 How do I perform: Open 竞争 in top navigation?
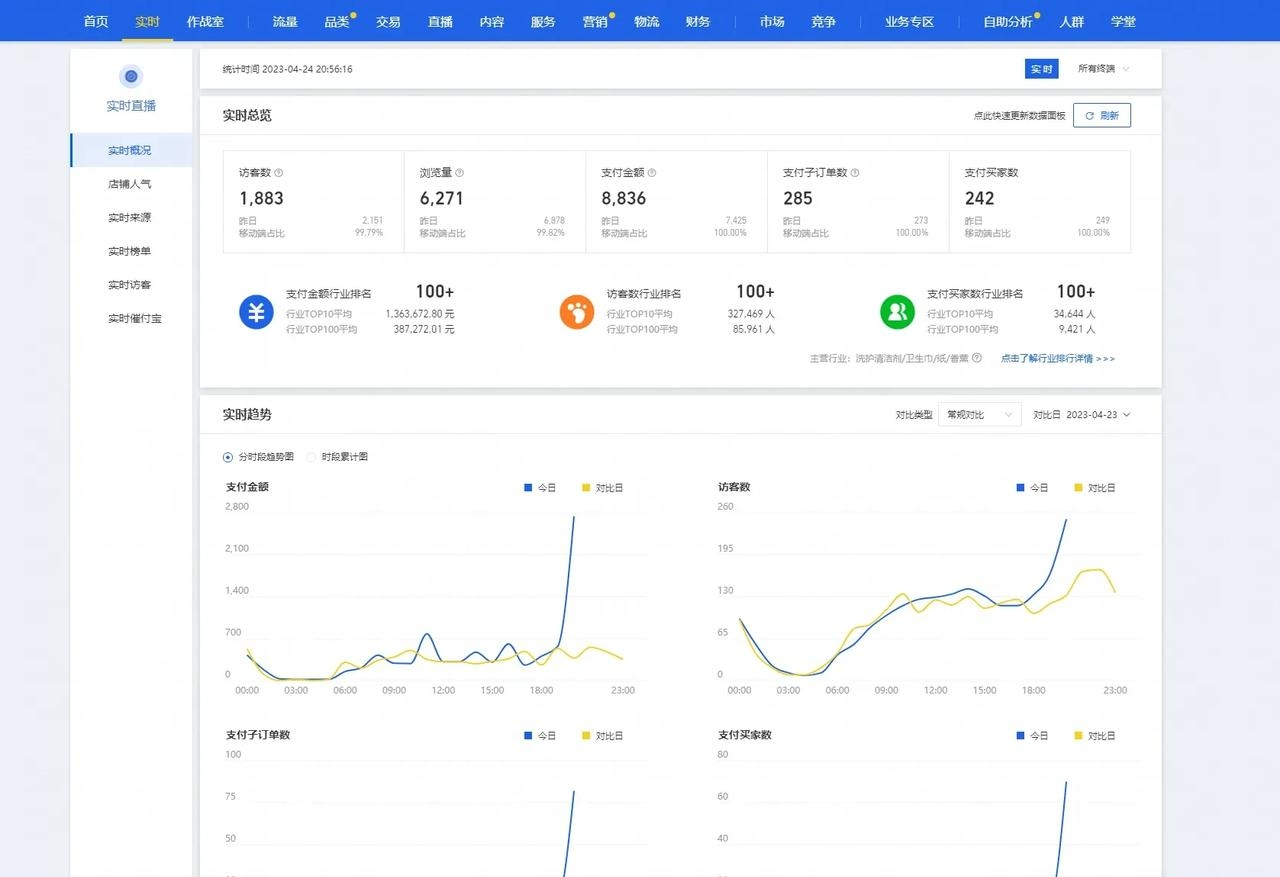[x=824, y=21]
